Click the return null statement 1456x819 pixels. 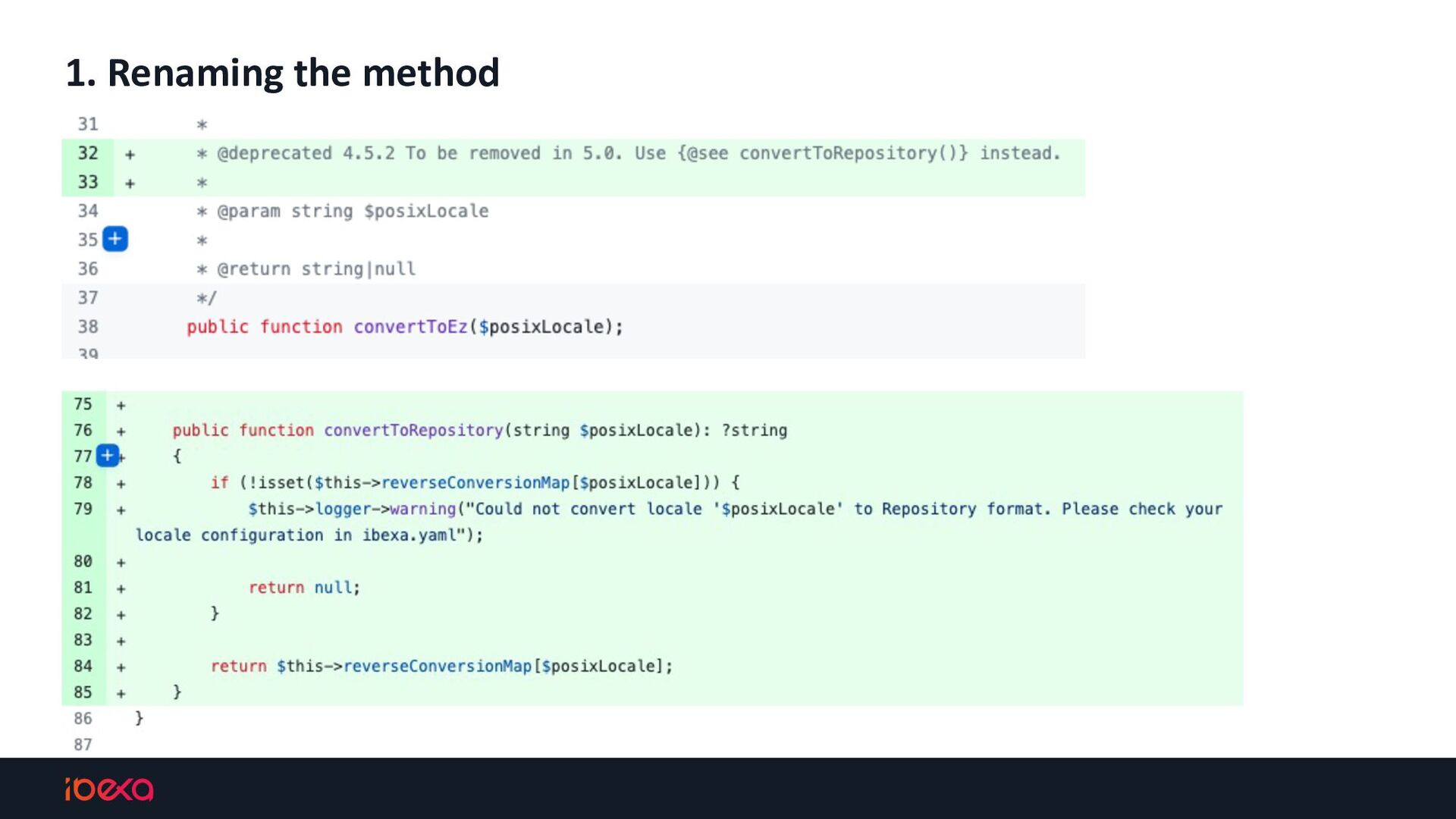coord(304,588)
